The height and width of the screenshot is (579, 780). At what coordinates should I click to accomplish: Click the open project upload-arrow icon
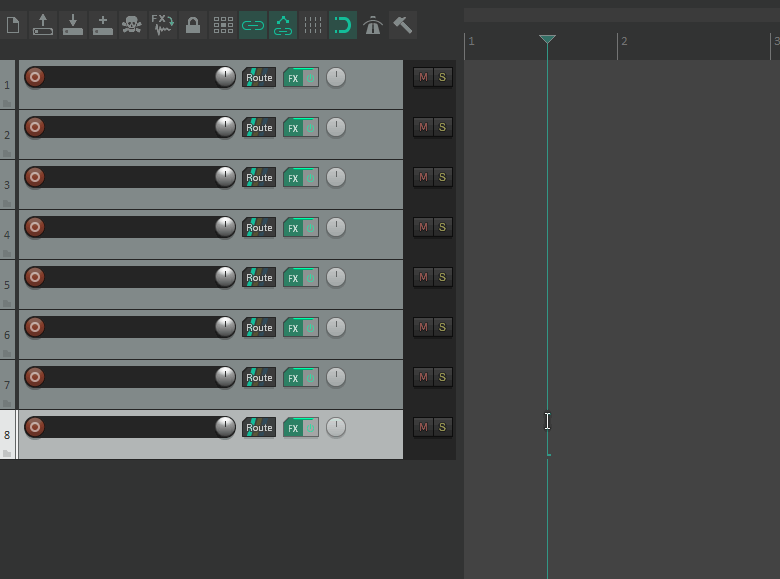(x=43, y=25)
